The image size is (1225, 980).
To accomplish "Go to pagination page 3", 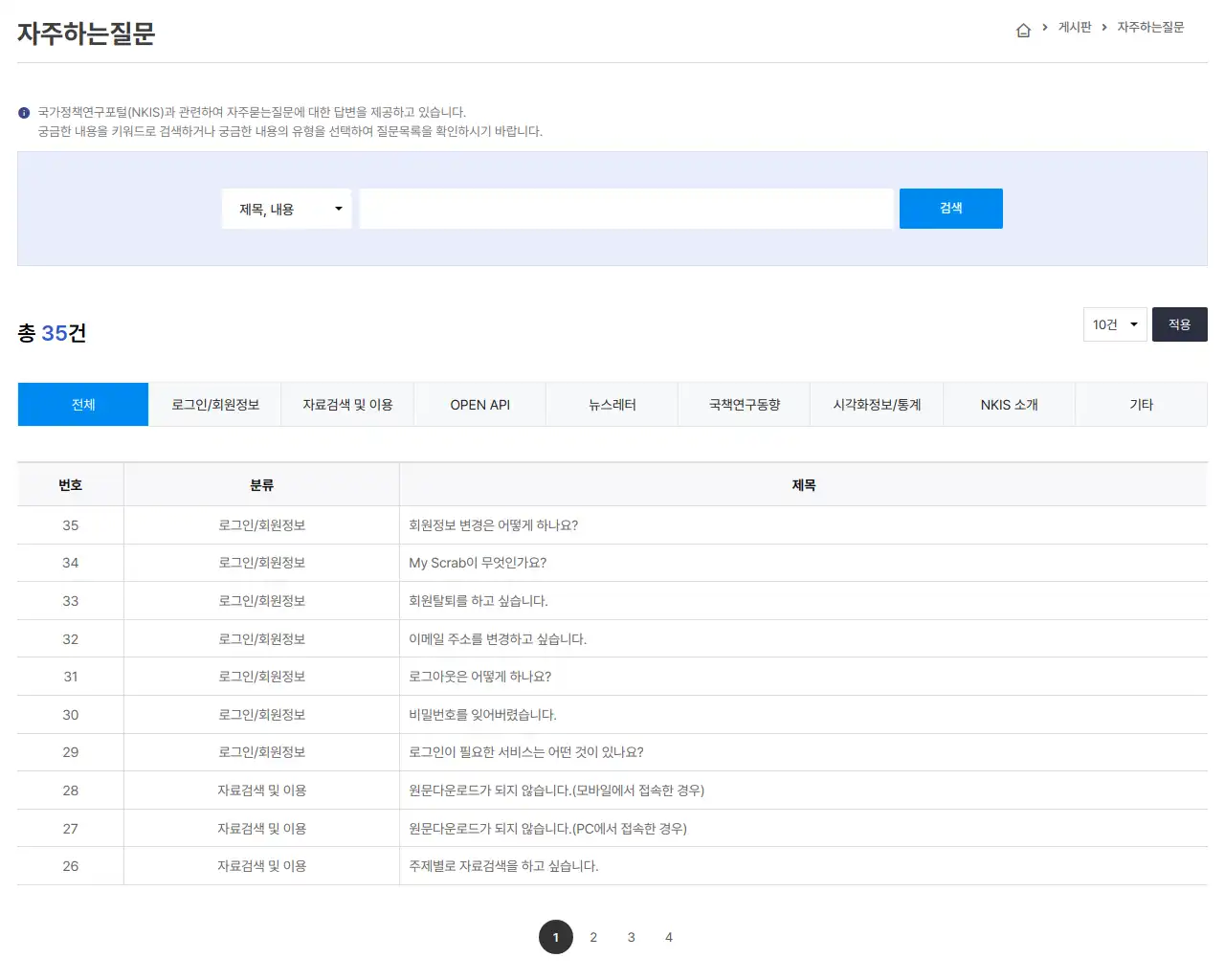I will [x=631, y=937].
